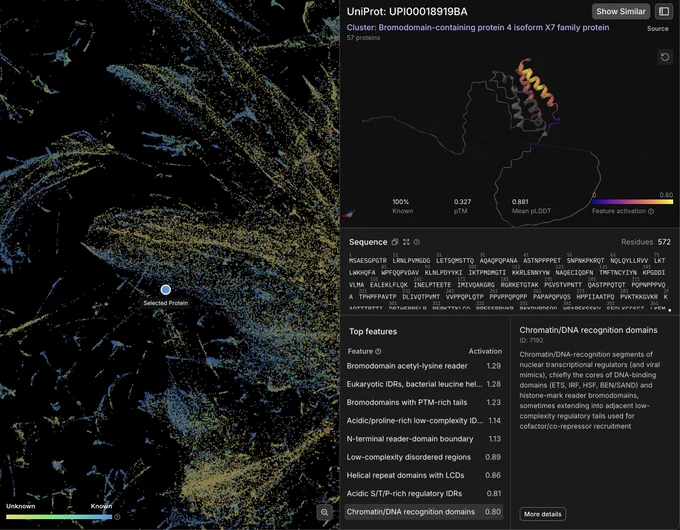Reset the 3D structure view
This screenshot has height=530, width=680.
click(x=665, y=57)
